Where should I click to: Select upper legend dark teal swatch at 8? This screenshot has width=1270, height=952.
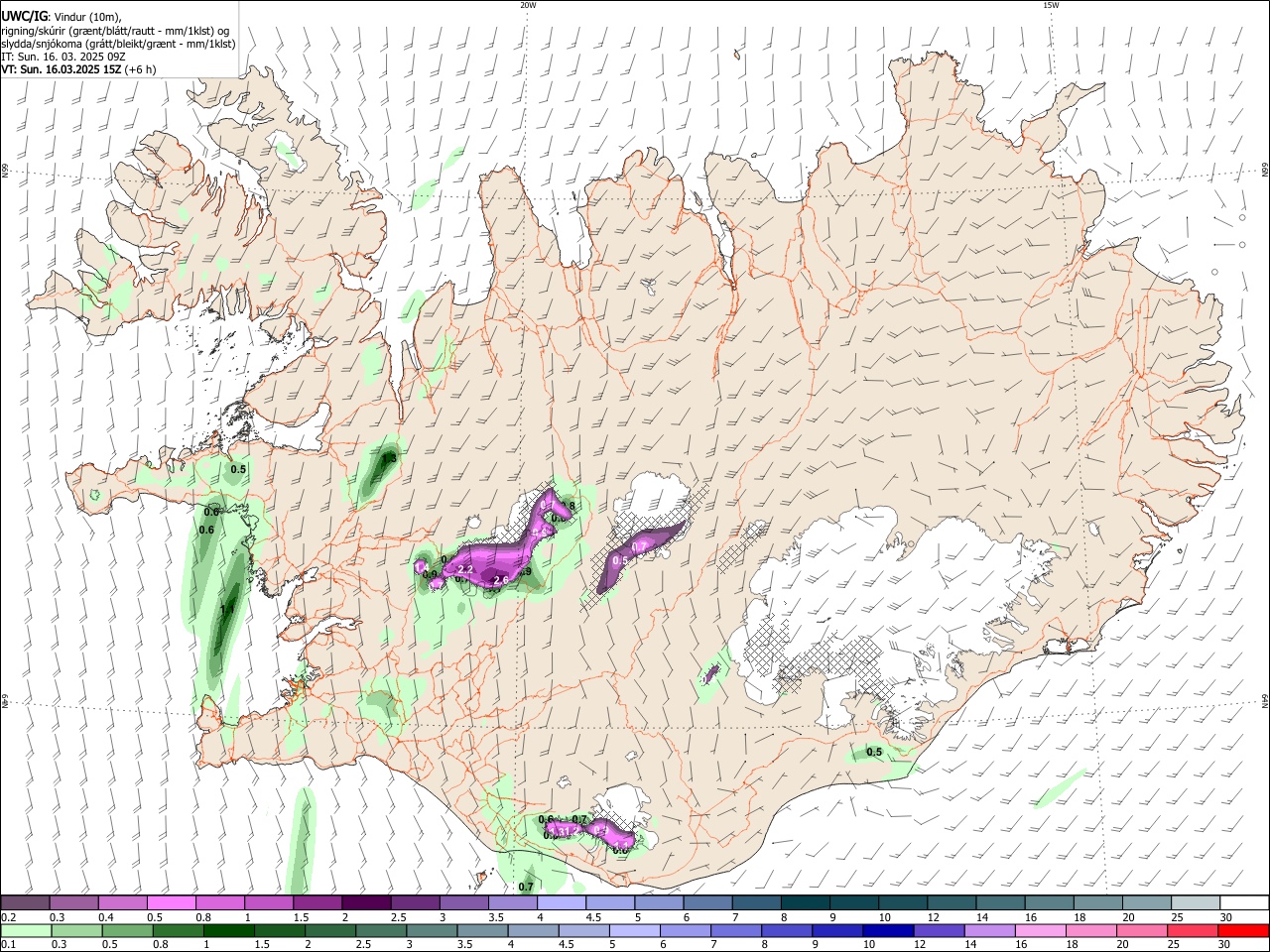pyautogui.click(x=805, y=902)
